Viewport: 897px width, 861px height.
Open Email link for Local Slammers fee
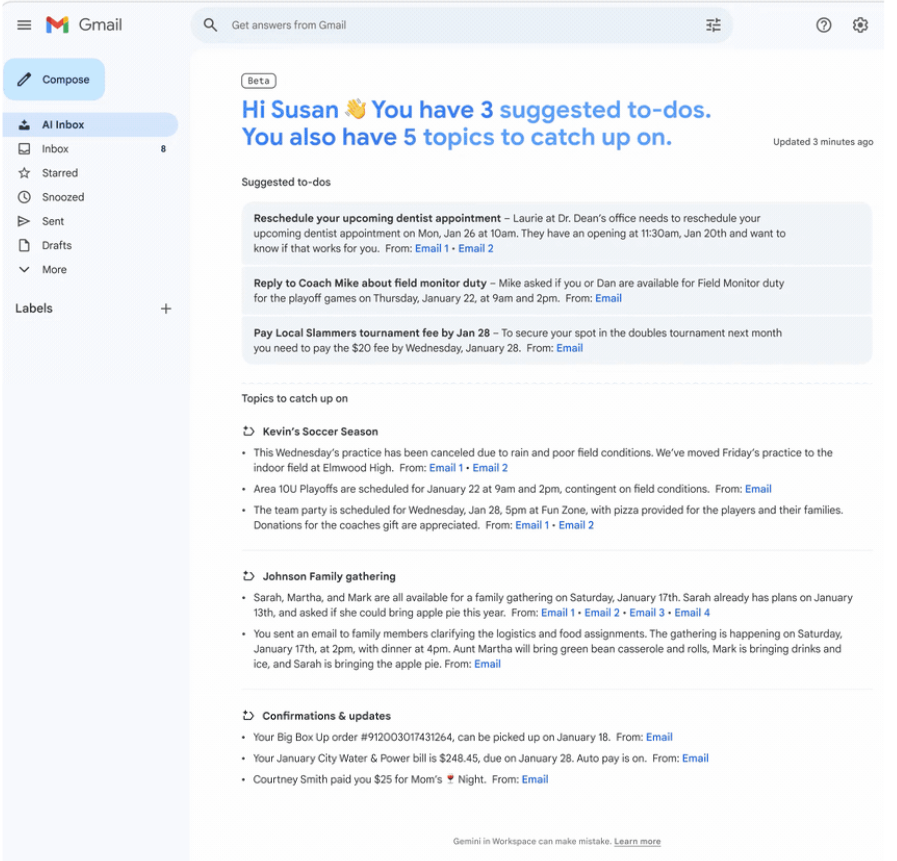click(570, 348)
